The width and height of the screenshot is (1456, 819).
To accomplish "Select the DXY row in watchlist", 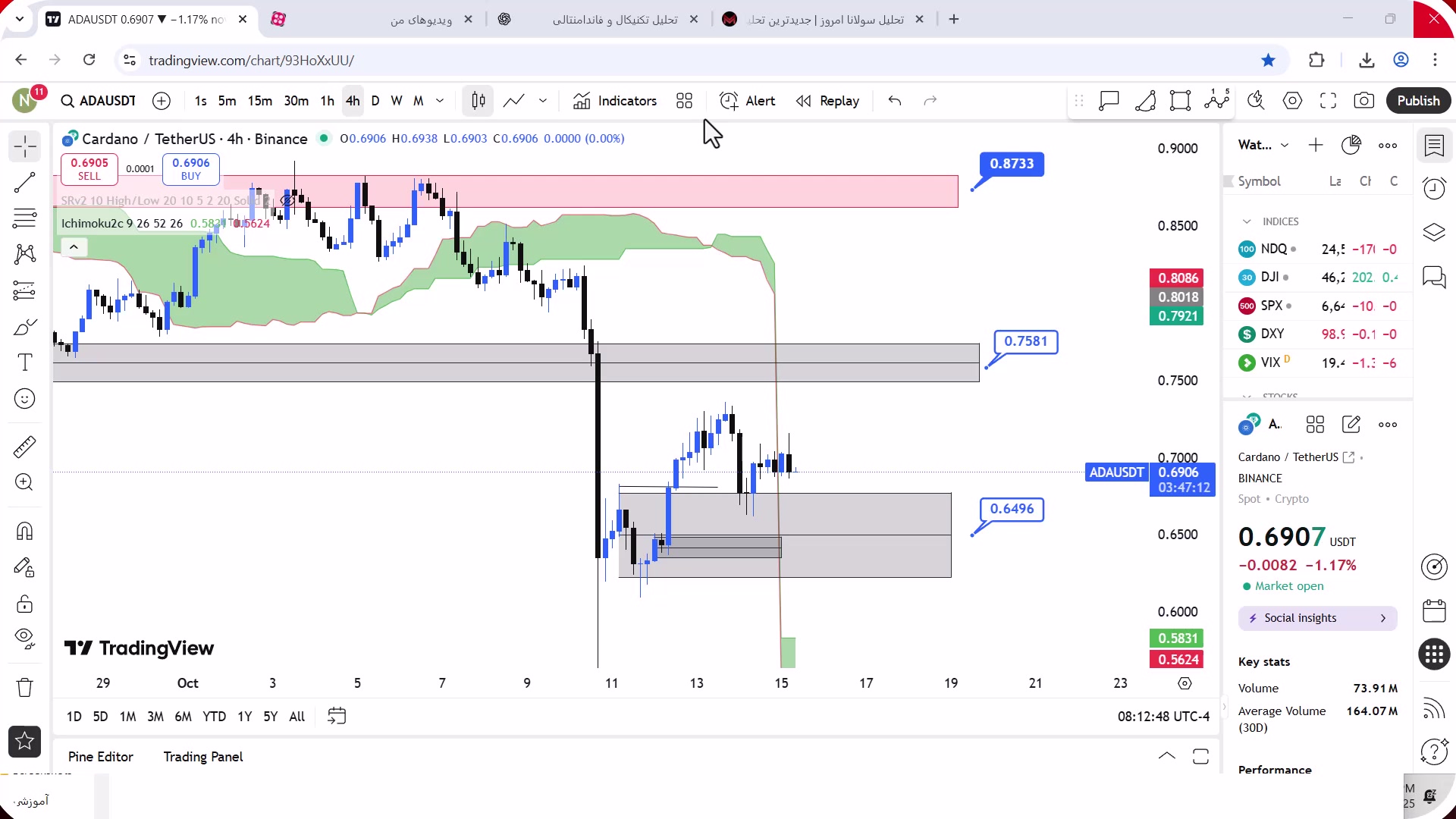I will pos(1318,334).
